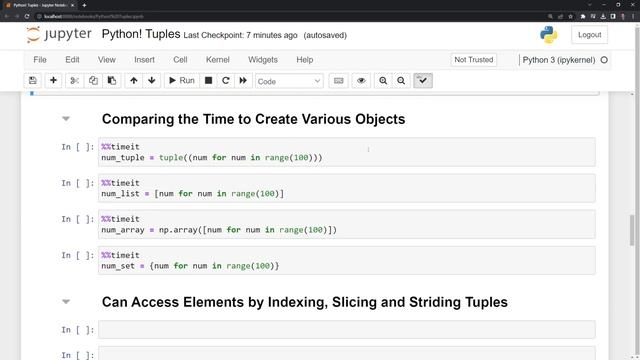
Task: Open the Widgets menu
Action: 263,60
